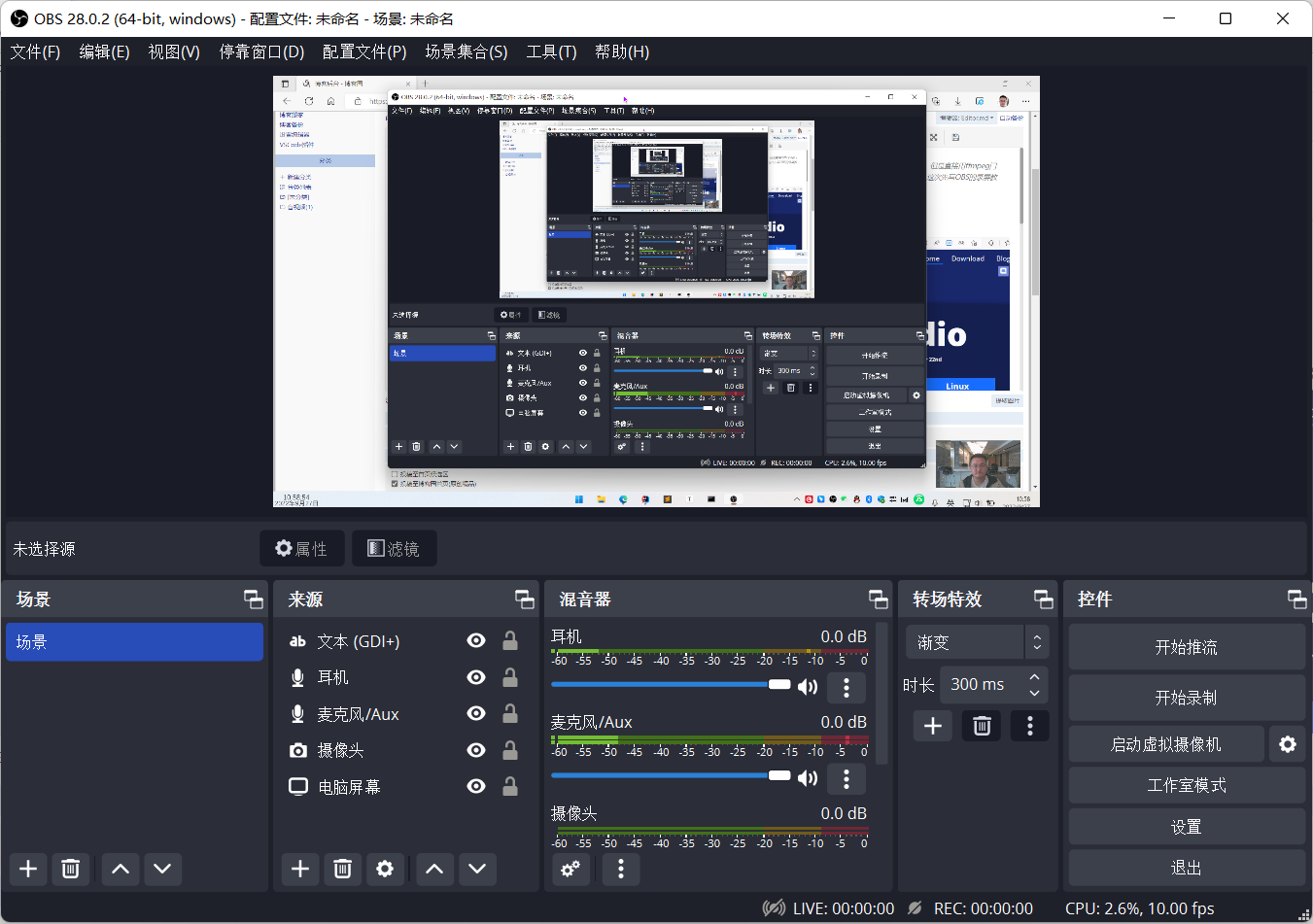Click 启动虚拟摄像机 button
The width and height of the screenshot is (1313, 924).
pos(1166,744)
